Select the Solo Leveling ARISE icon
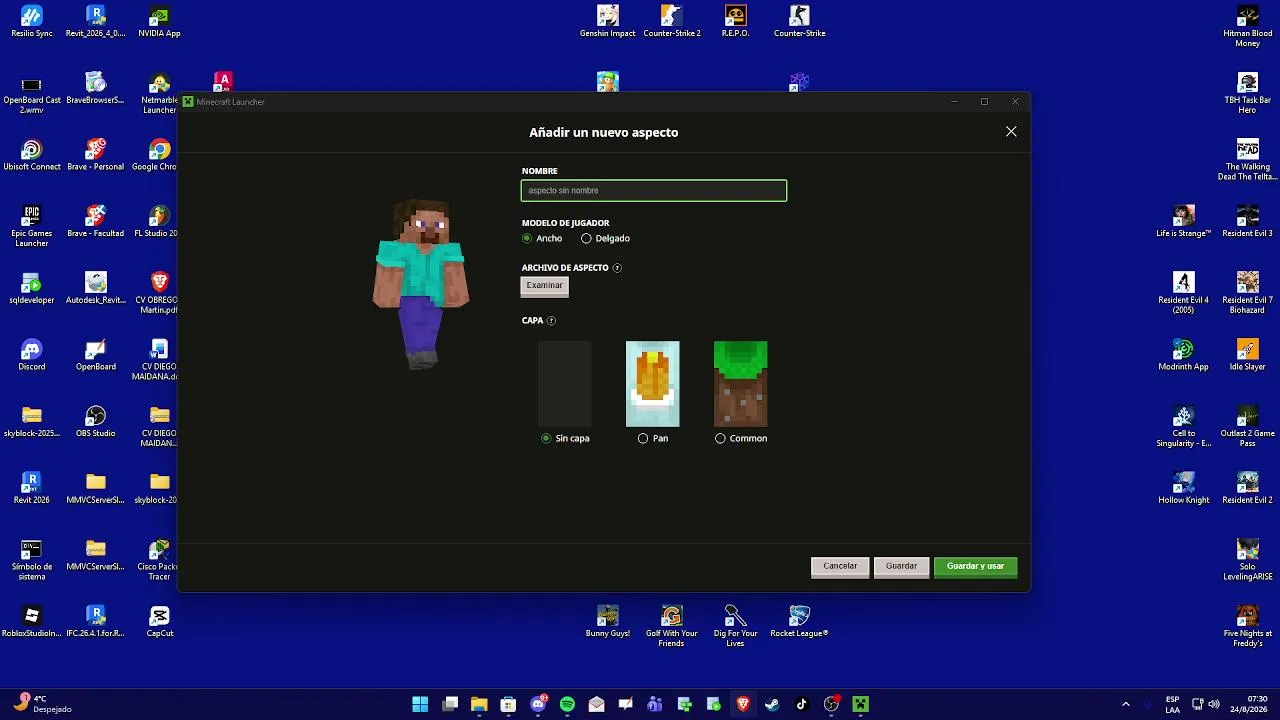 pyautogui.click(x=1248, y=560)
